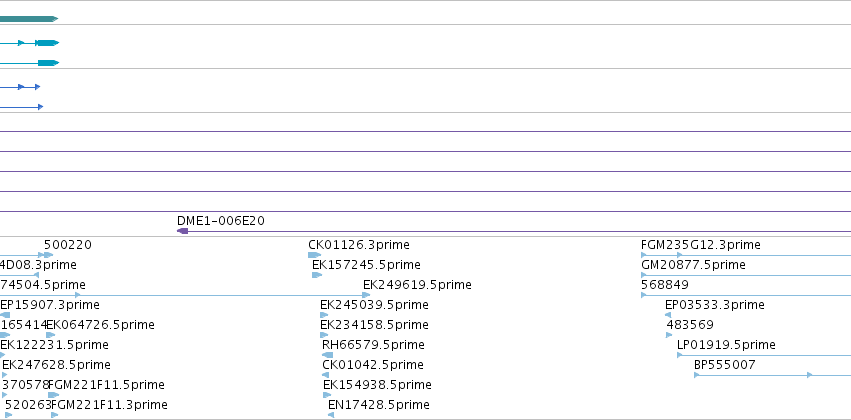Viewport: 851px width, 420px height.
Task: Click the partially visible 4D08.3prime label
Action: [x=38, y=265]
